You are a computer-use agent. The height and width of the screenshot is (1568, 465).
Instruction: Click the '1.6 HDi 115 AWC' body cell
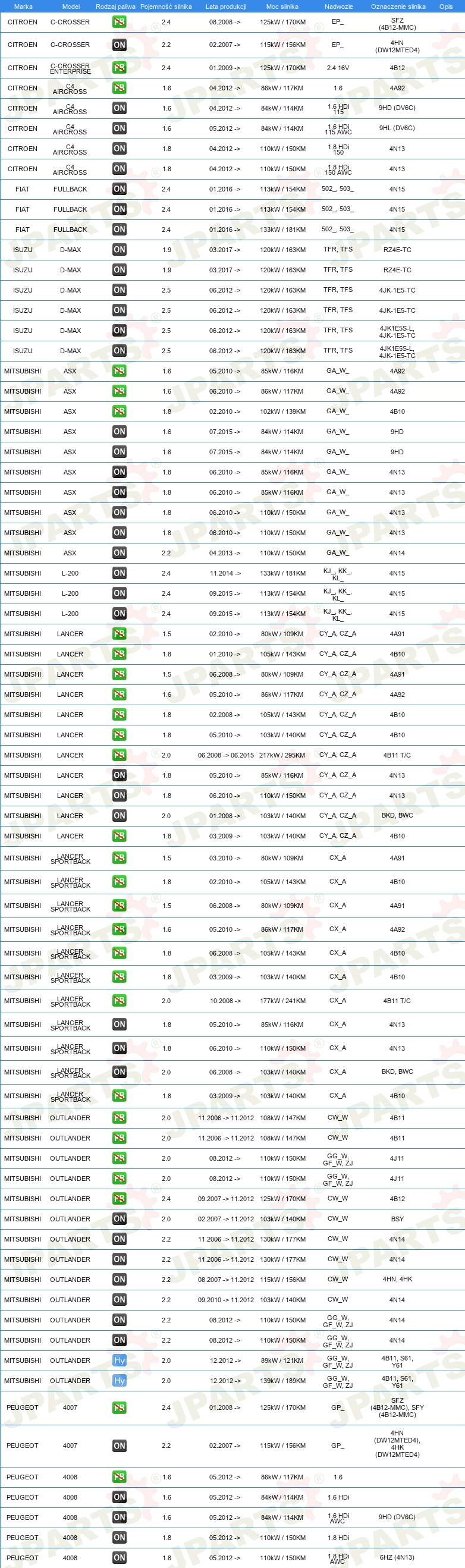338,129
